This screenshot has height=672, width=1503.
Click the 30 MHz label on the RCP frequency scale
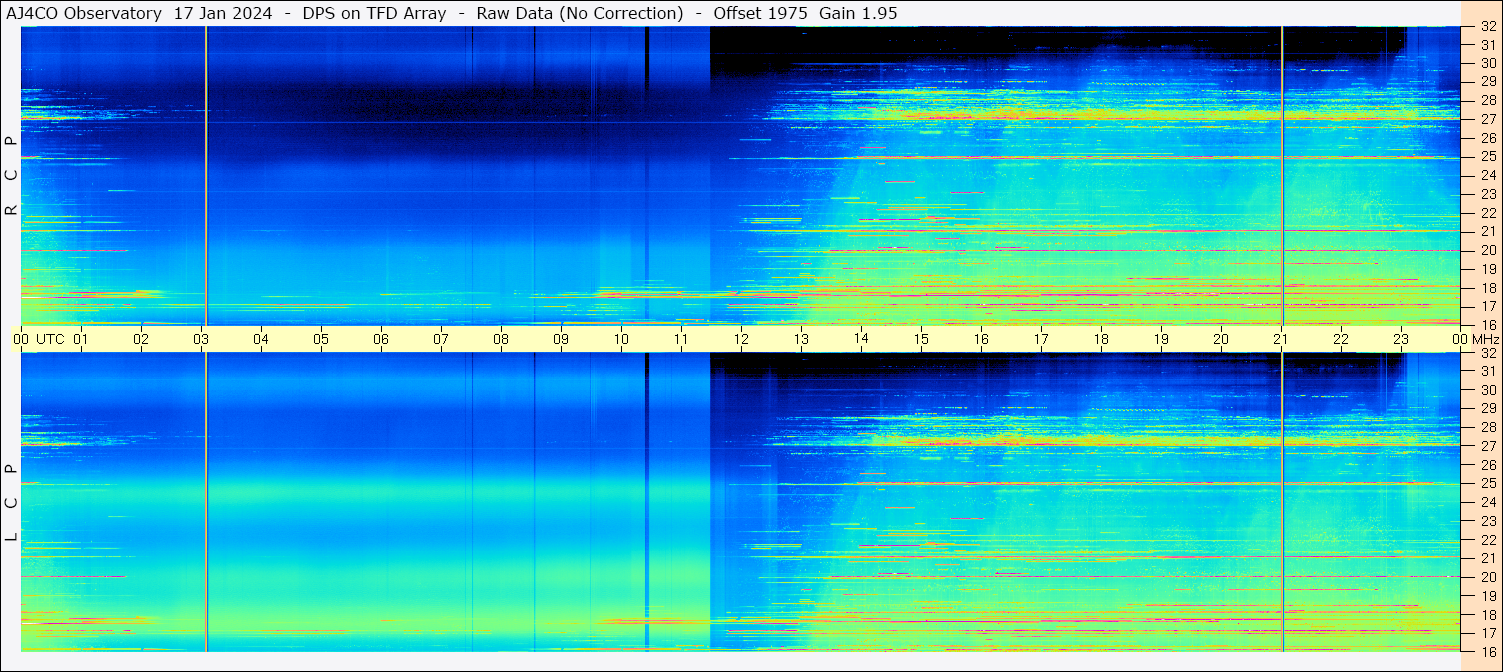point(1488,63)
